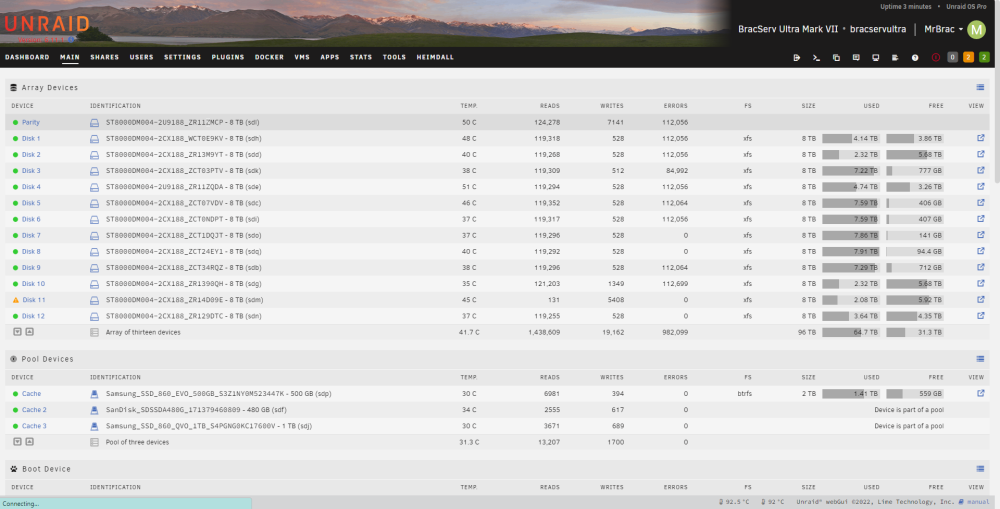1000x509 pixels.
Task: Open the manual link in the footer
Action: [x=978, y=502]
